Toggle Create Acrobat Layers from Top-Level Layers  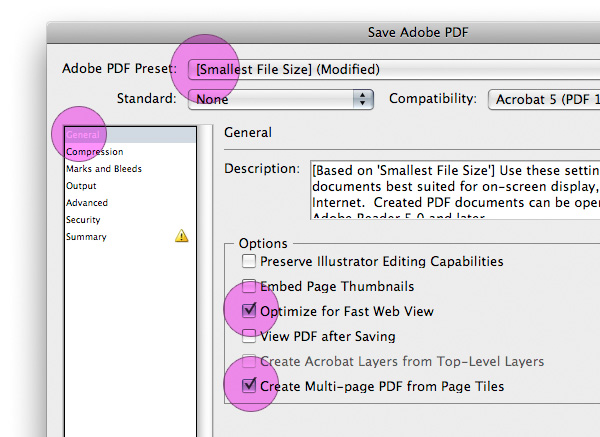tap(249, 361)
